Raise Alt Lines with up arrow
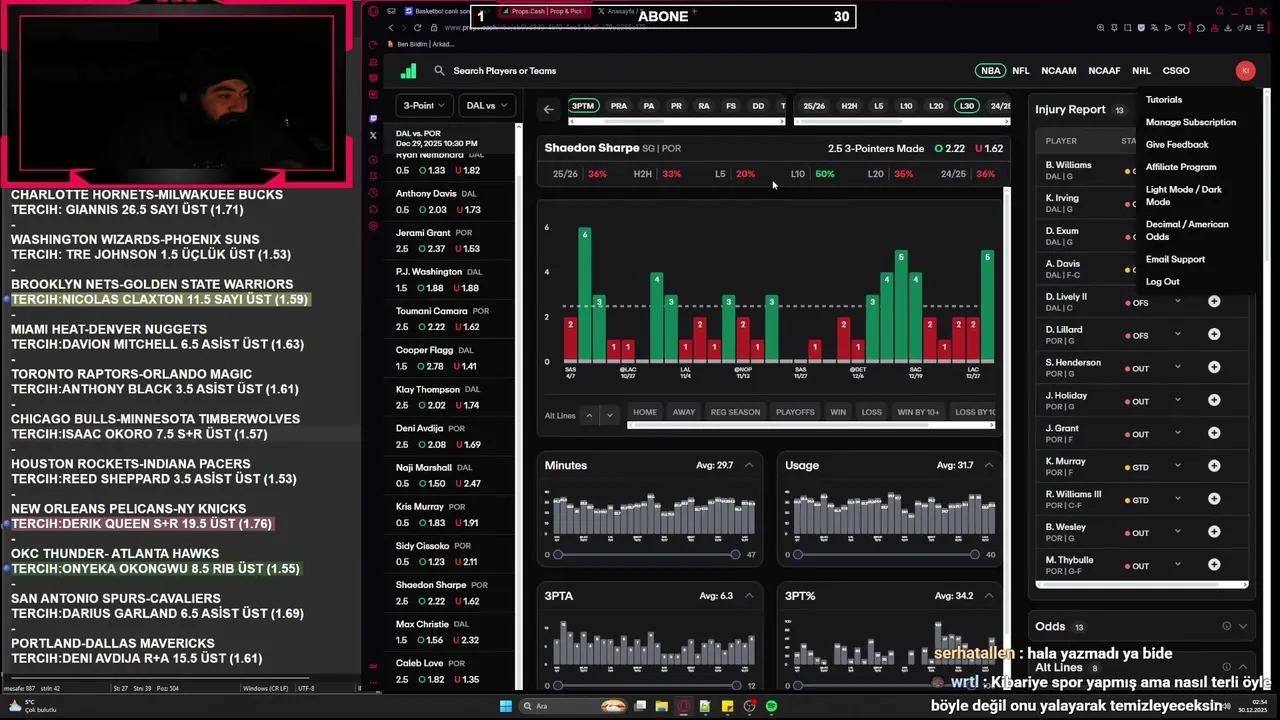 coord(589,415)
